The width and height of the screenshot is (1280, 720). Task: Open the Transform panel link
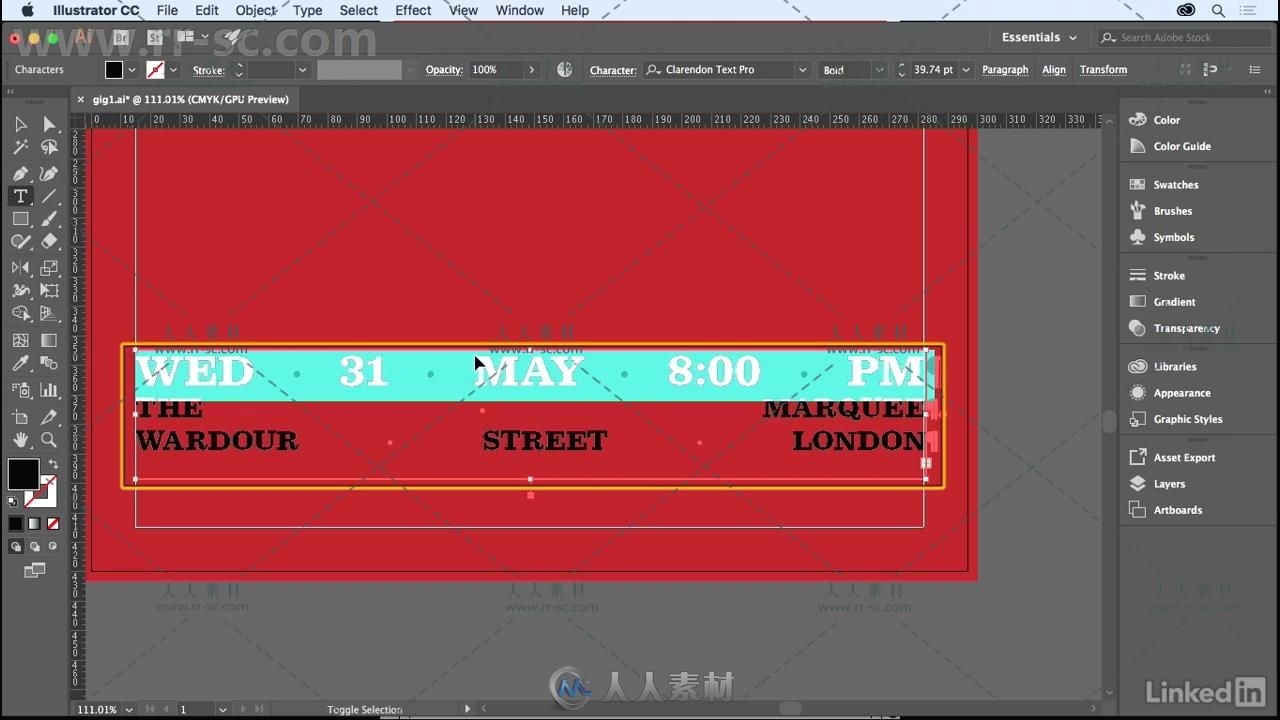[1103, 70]
